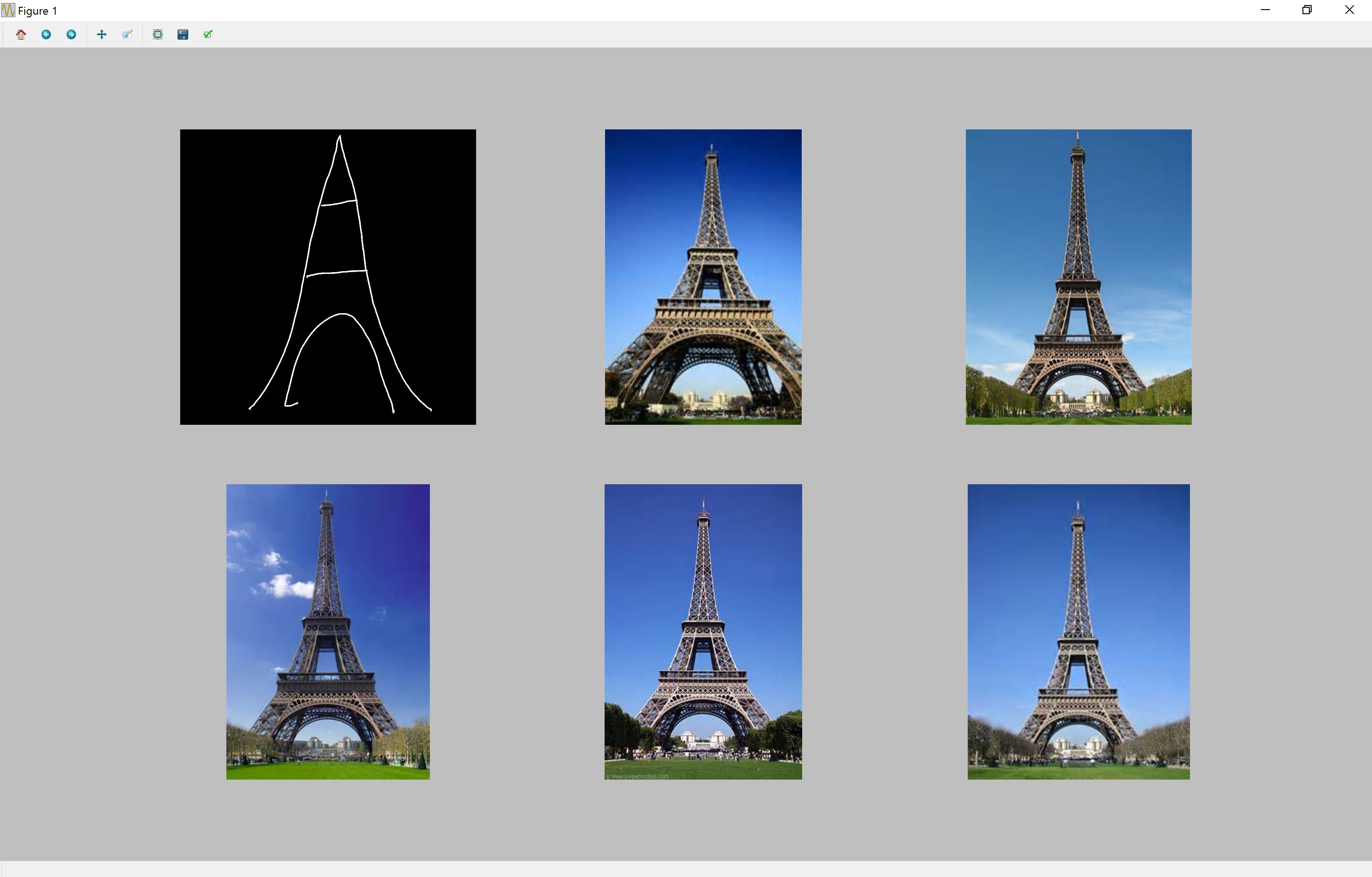Reset the view with the Home icon

(21, 35)
